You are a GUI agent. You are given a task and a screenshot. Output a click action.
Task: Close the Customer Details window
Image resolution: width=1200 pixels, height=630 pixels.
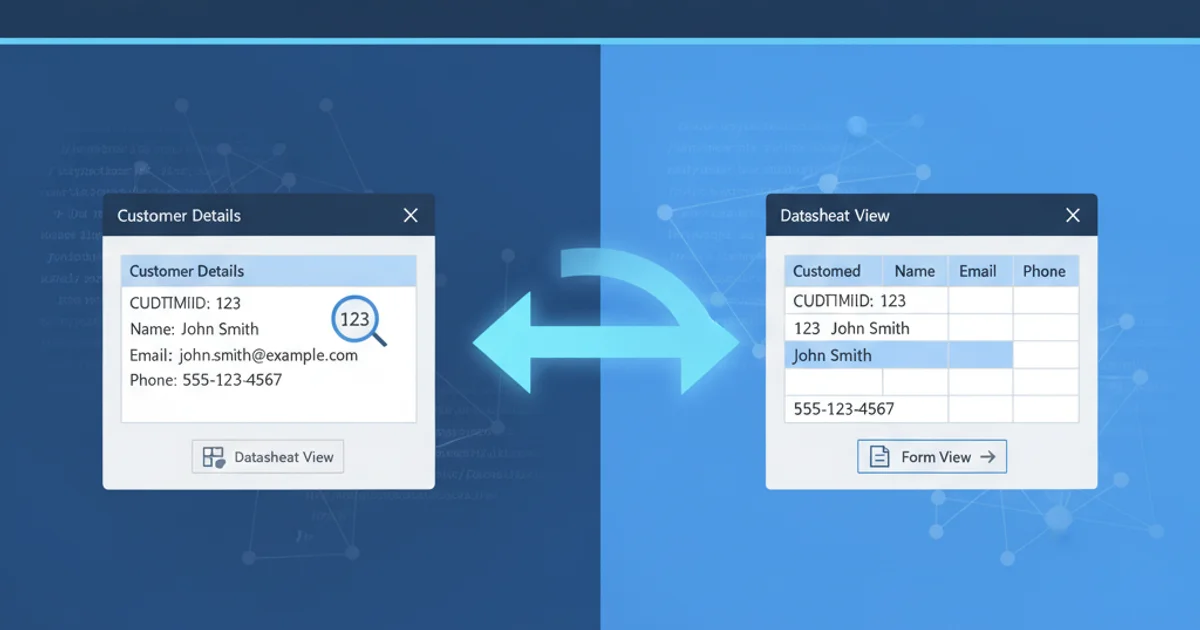[410, 215]
